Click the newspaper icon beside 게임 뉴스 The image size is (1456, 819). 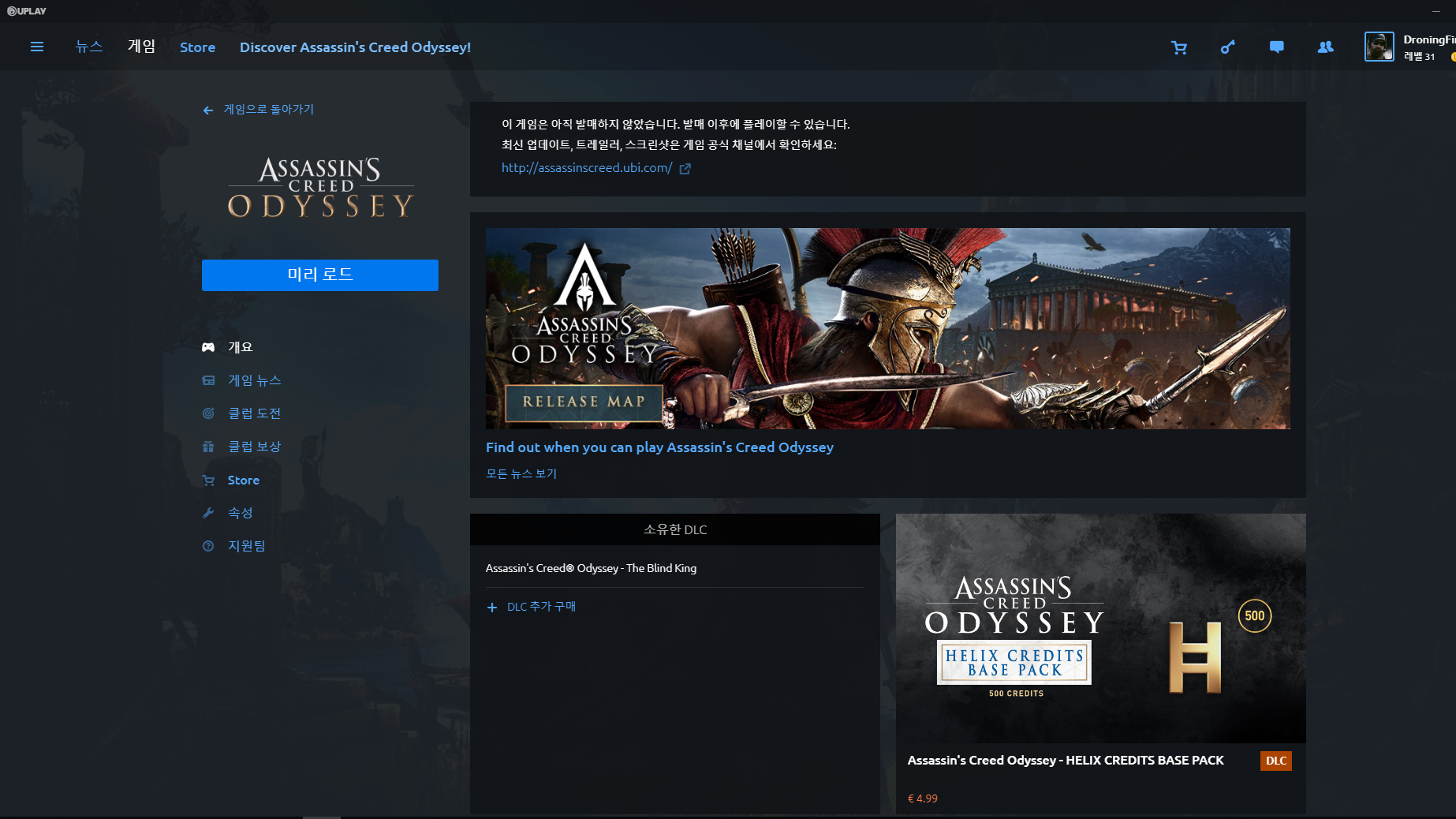tap(208, 380)
